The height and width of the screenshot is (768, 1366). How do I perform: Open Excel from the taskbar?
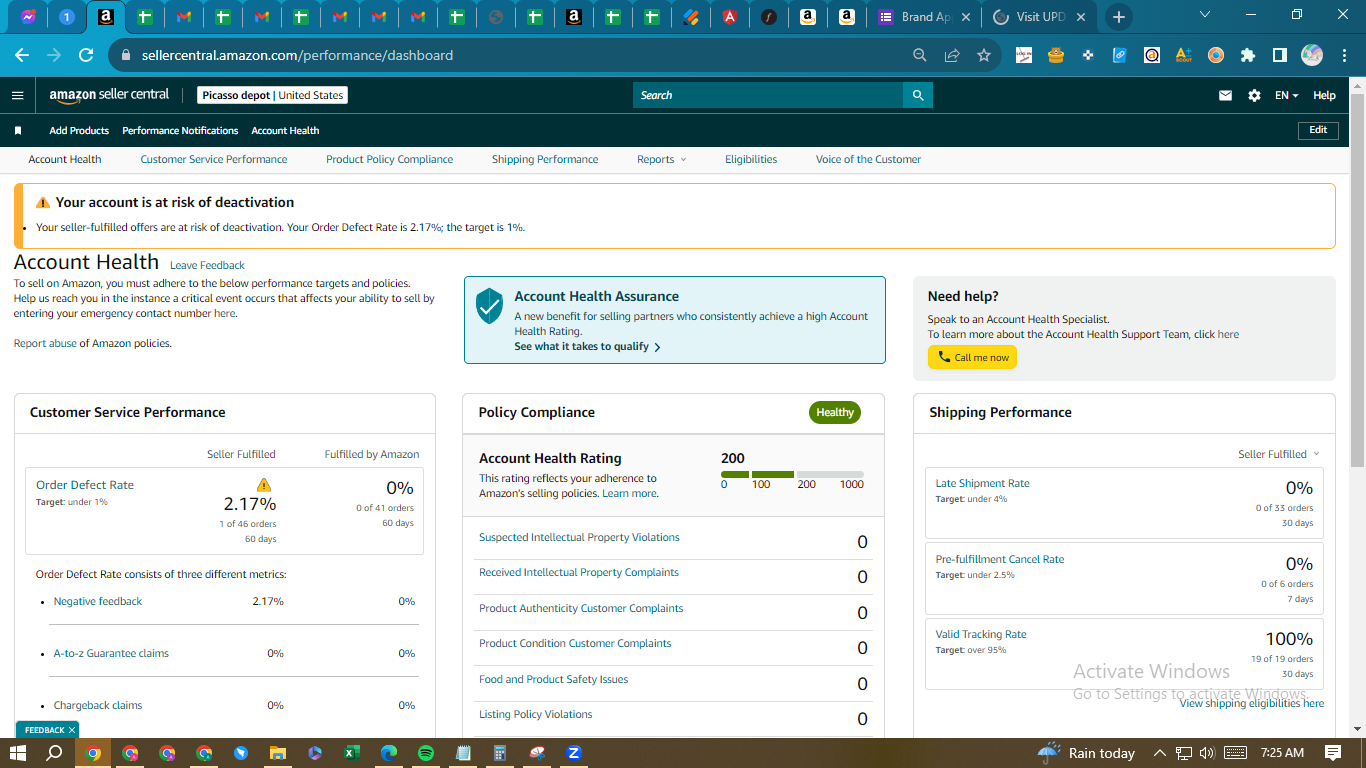tap(351, 753)
